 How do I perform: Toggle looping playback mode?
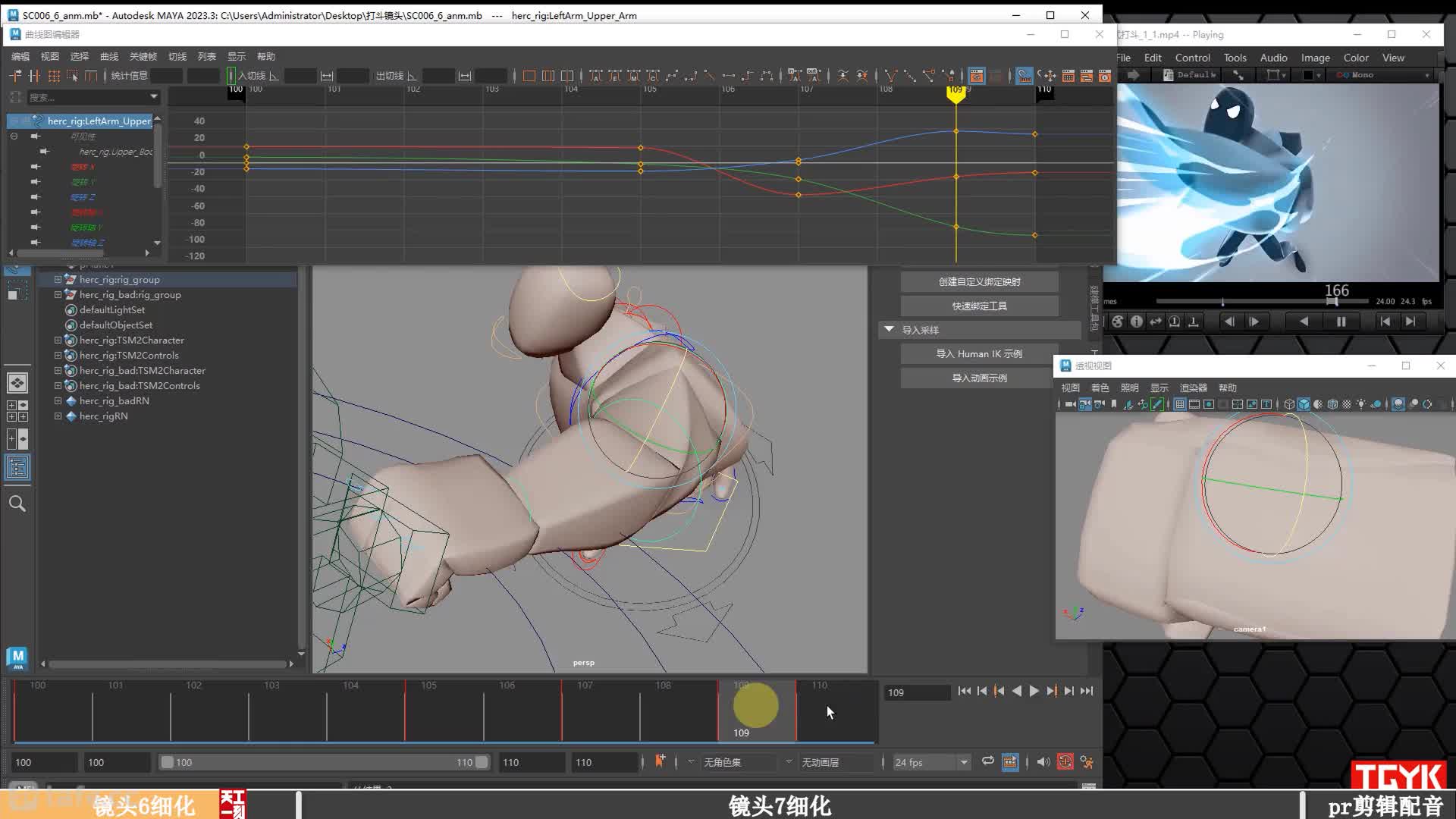pyautogui.click(x=987, y=761)
